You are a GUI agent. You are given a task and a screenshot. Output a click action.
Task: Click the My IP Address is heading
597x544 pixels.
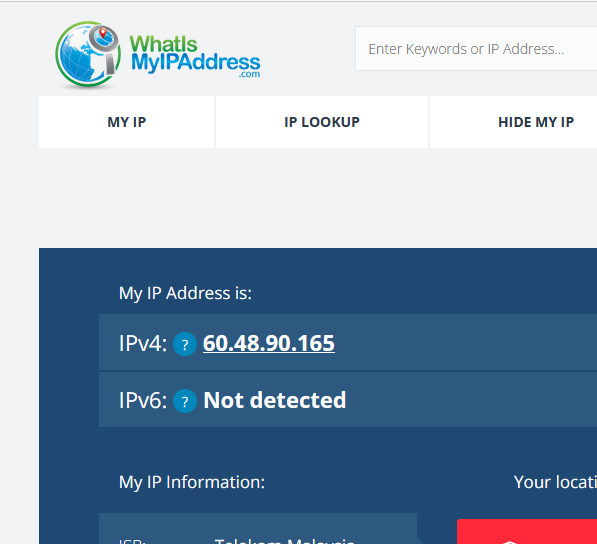click(x=185, y=294)
